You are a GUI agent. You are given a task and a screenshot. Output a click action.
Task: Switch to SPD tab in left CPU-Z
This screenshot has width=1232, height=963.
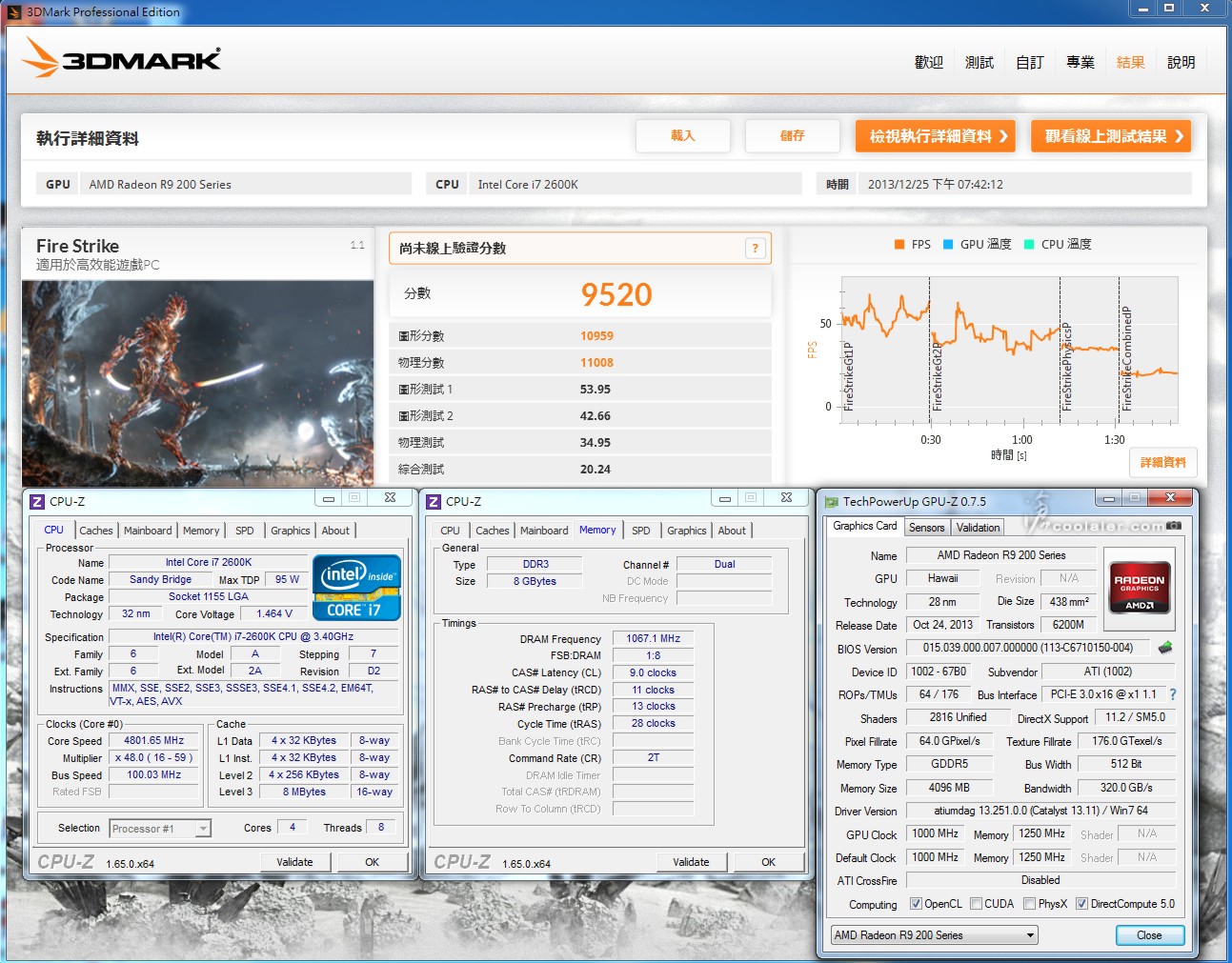point(245,531)
